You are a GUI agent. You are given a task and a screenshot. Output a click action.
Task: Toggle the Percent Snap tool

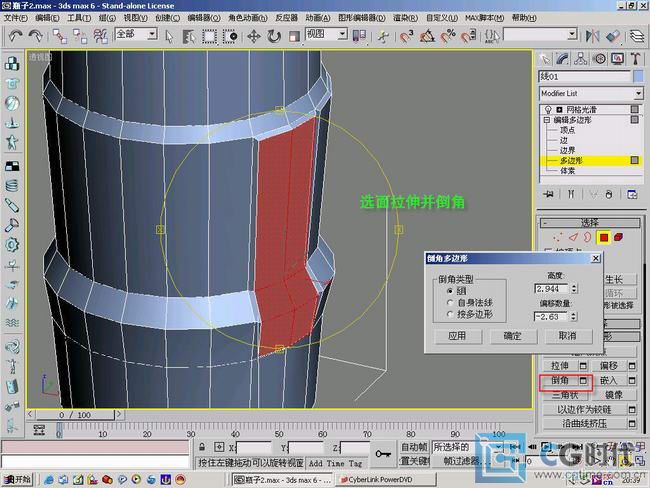(x=448, y=36)
